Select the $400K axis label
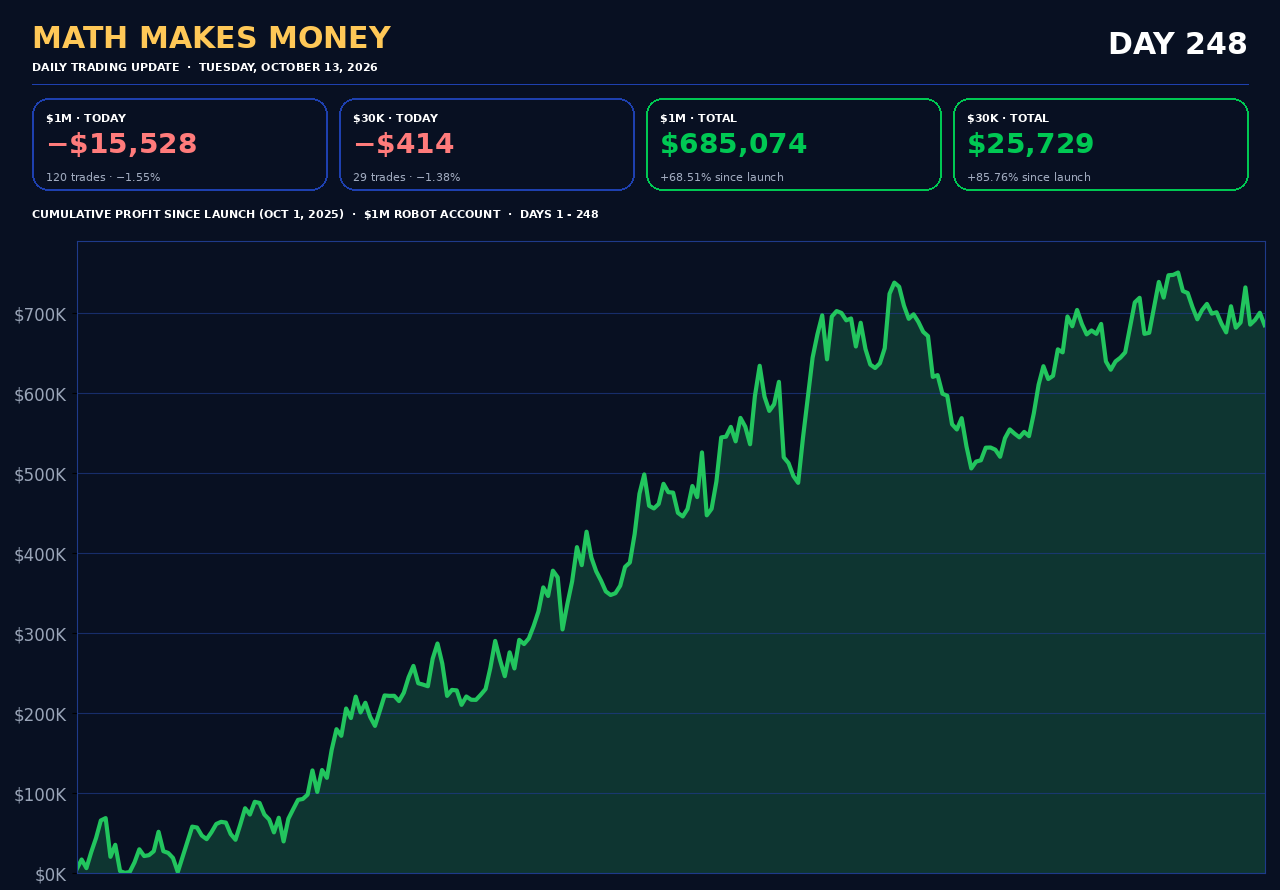This screenshot has width=1280, height=890. [x=40, y=555]
